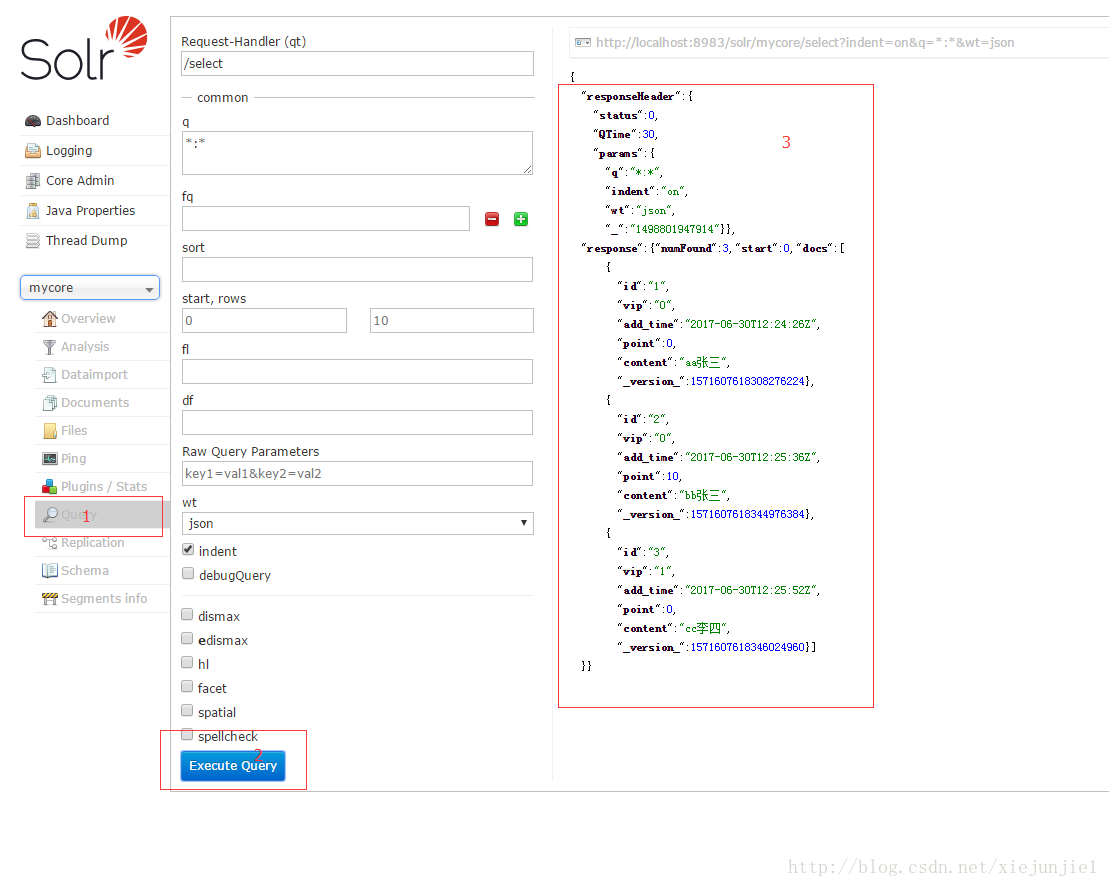Image resolution: width=1109 pixels, height=887 pixels.
Task: Click the fq filter input field
Action: [326, 219]
